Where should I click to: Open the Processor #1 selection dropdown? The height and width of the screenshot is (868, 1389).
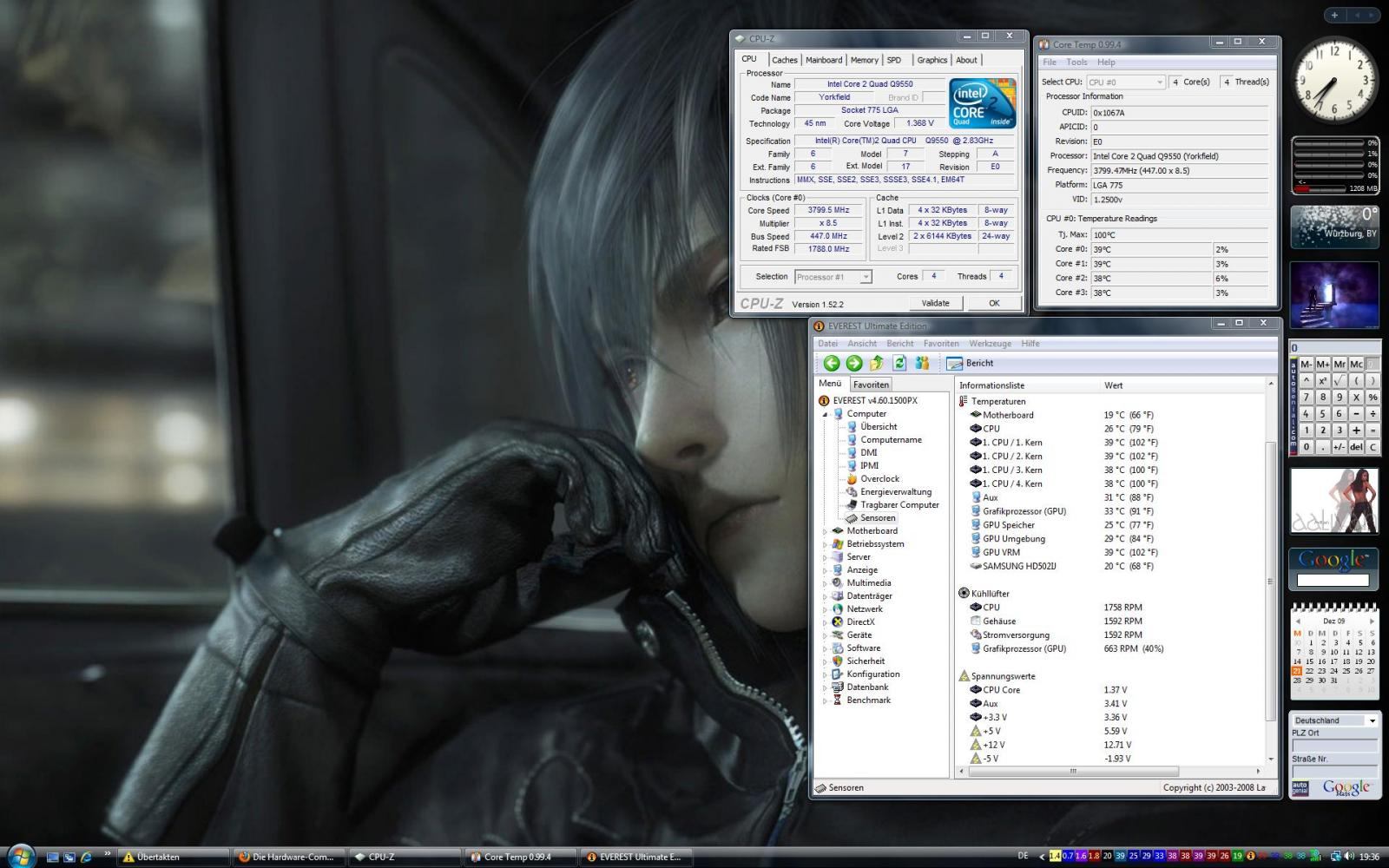pyautogui.click(x=833, y=277)
